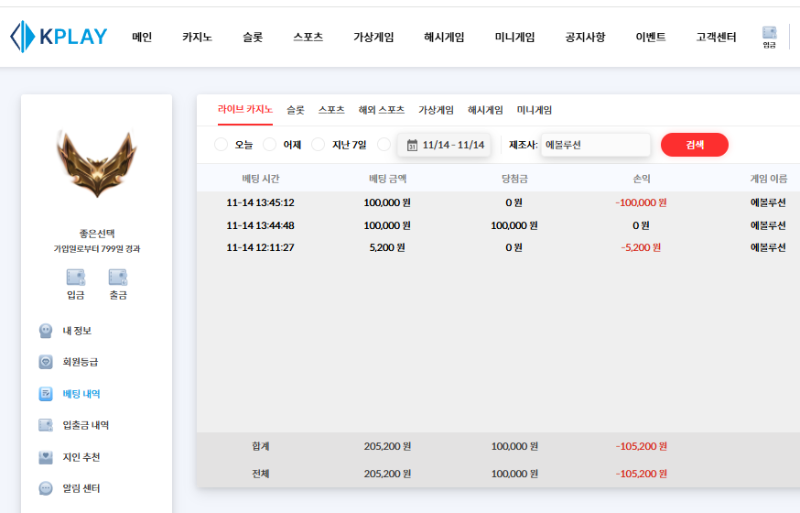
Task: Go to 베팅 내역 in sidebar
Action: [x=81, y=394]
